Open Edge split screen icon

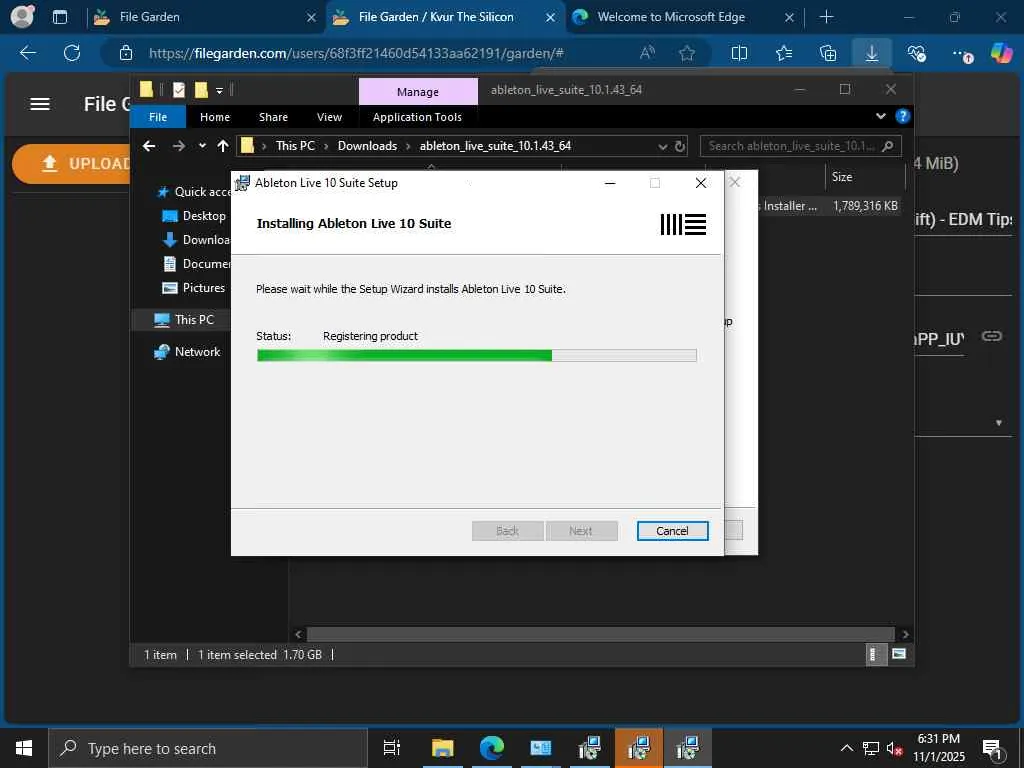pyautogui.click(x=739, y=54)
